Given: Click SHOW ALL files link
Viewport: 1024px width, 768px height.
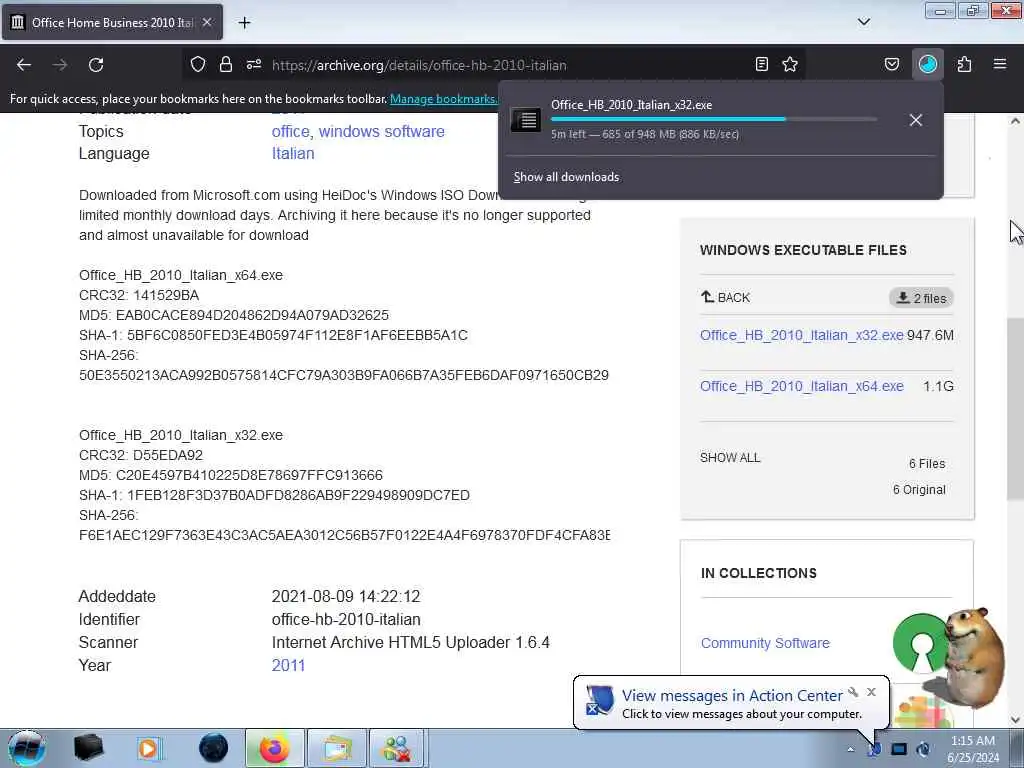Looking at the screenshot, I should (730, 458).
